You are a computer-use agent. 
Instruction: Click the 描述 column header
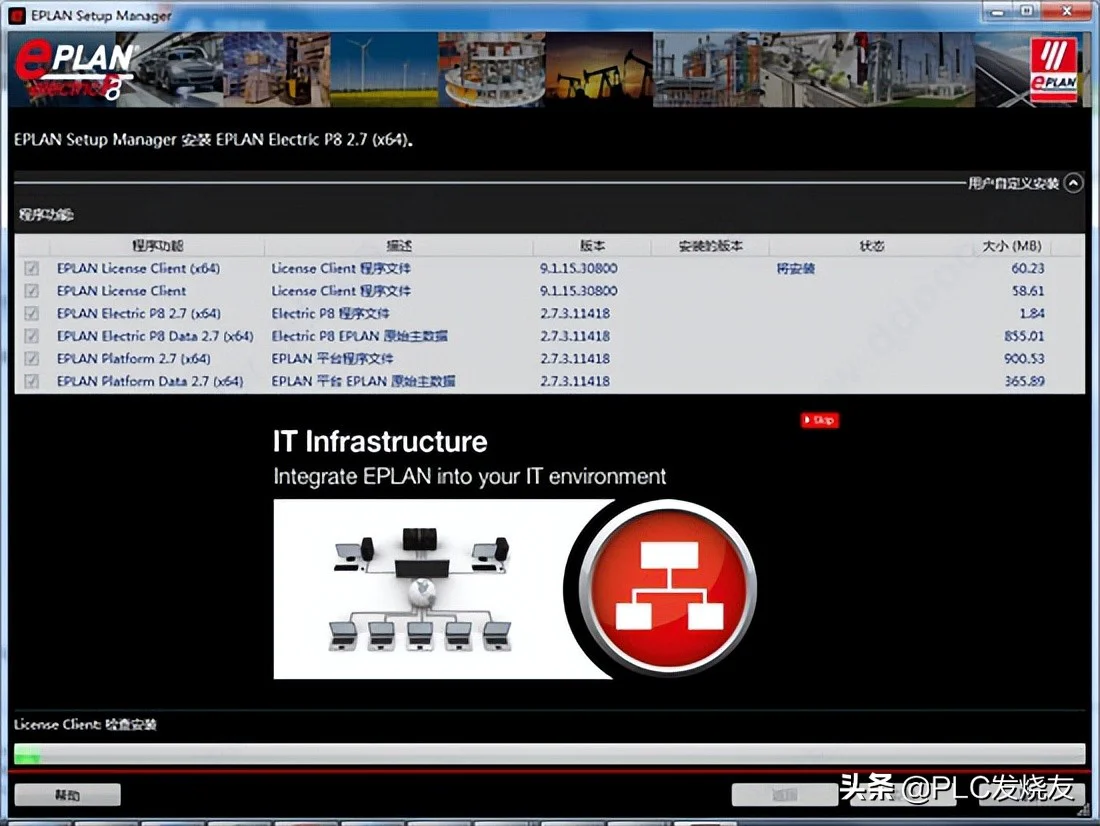click(x=398, y=246)
